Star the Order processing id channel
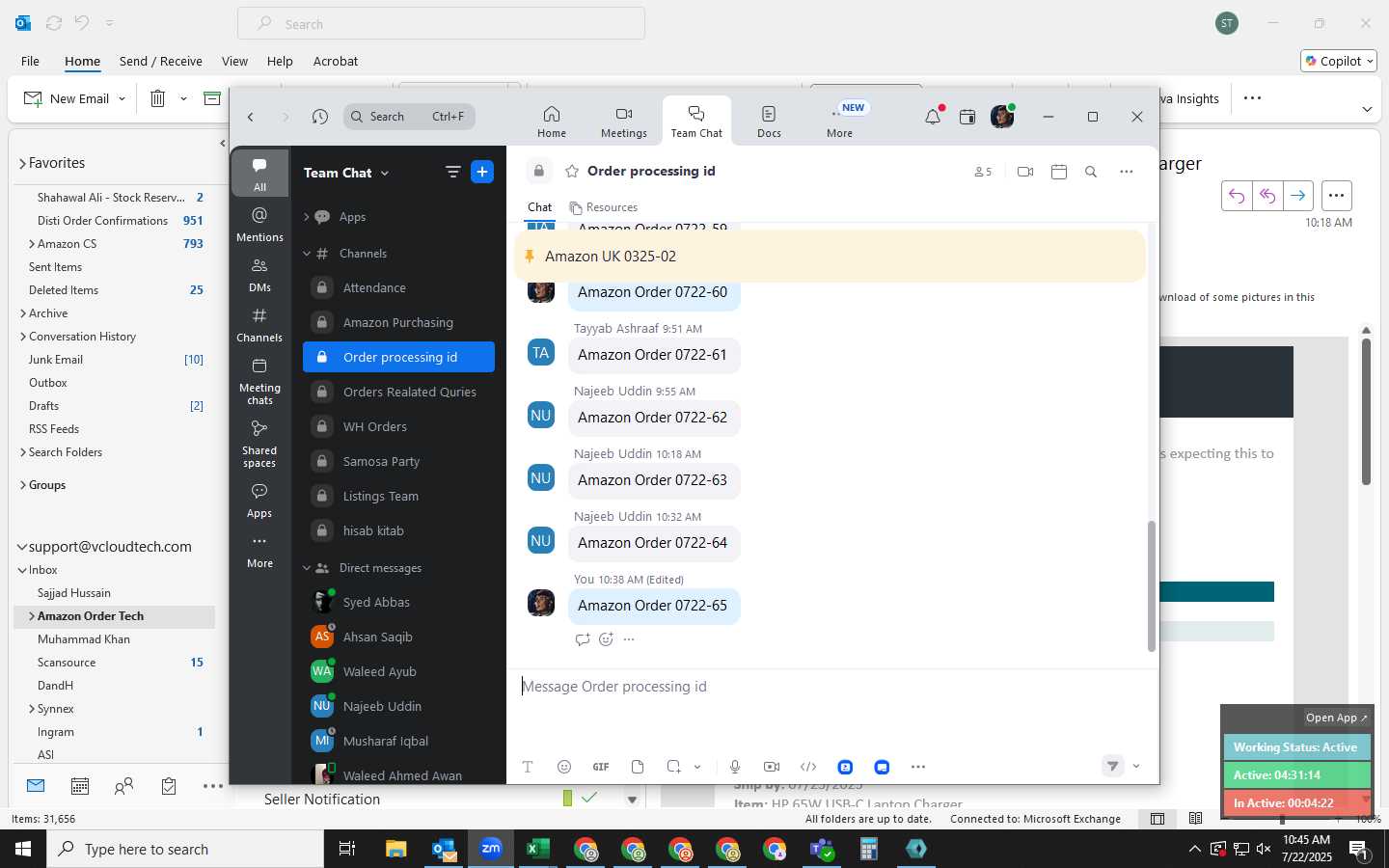 (x=572, y=172)
